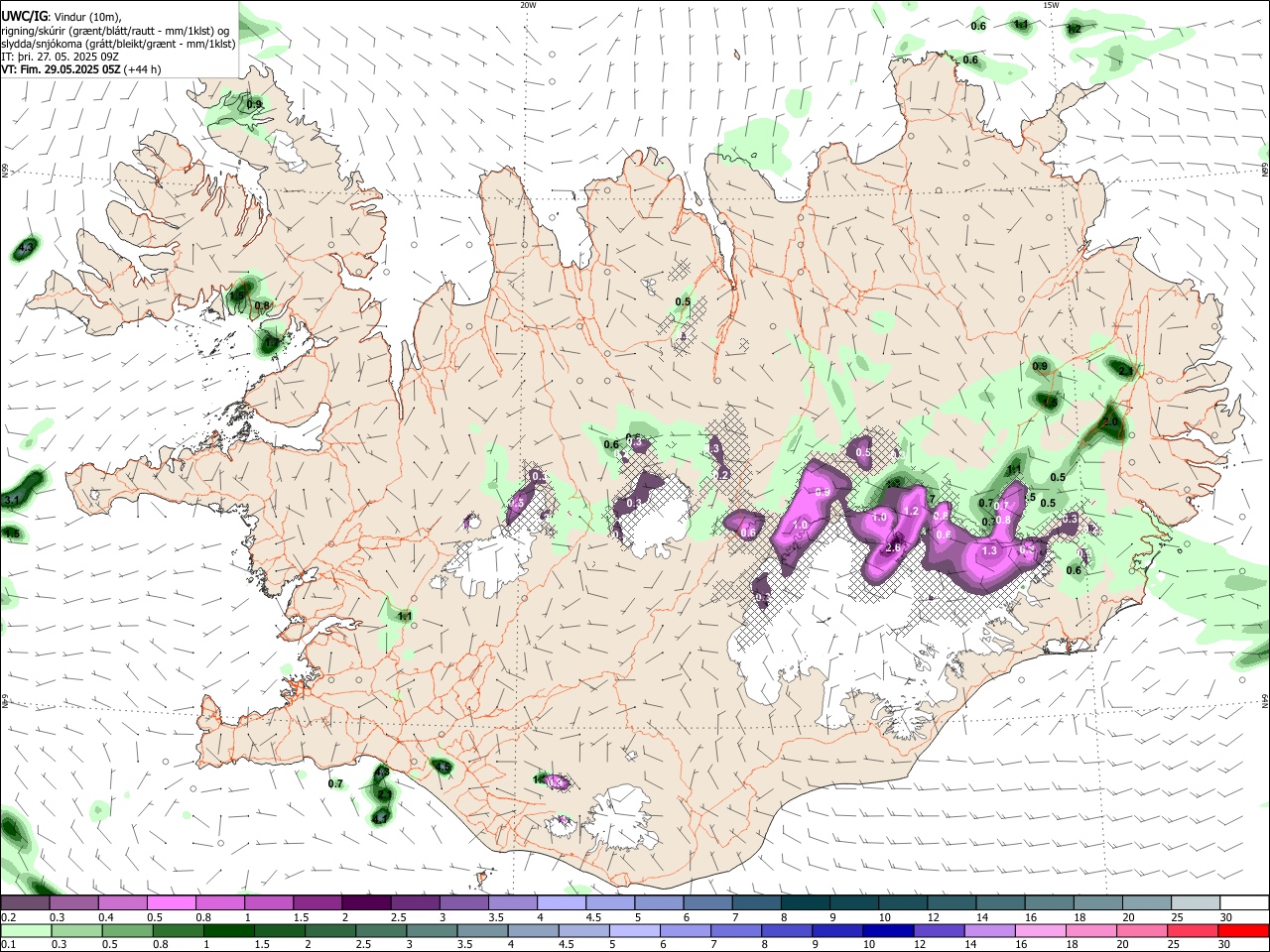The height and width of the screenshot is (952, 1270).
Task: Select the light grey swatch above upper-row '25'
Action: pos(1195,902)
